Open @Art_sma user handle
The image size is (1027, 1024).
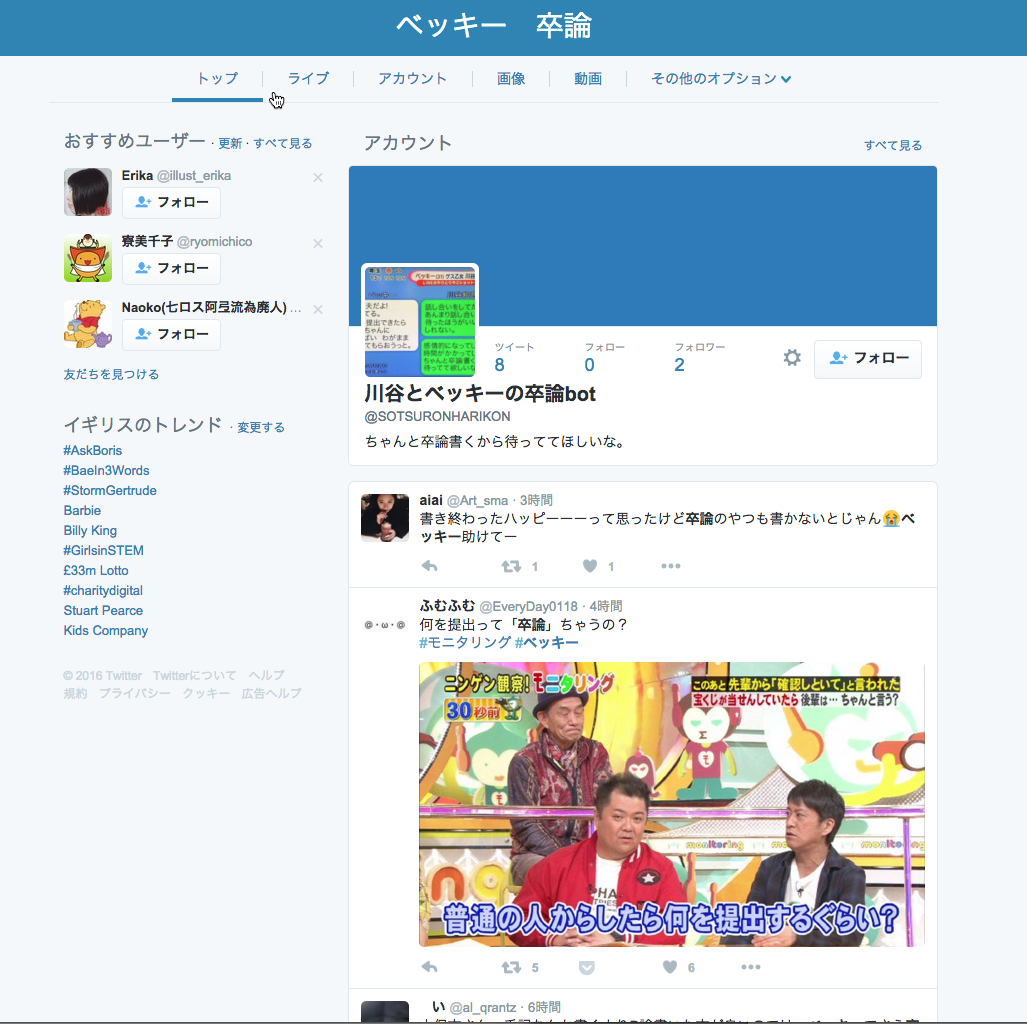(477, 501)
